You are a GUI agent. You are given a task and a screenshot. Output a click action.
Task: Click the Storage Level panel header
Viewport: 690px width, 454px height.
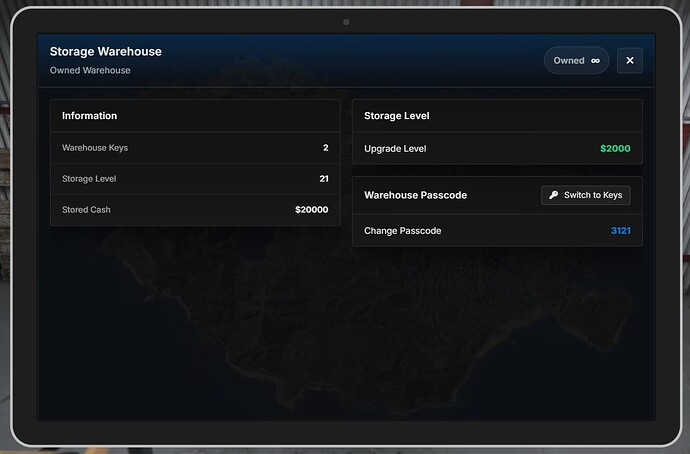[x=497, y=116]
